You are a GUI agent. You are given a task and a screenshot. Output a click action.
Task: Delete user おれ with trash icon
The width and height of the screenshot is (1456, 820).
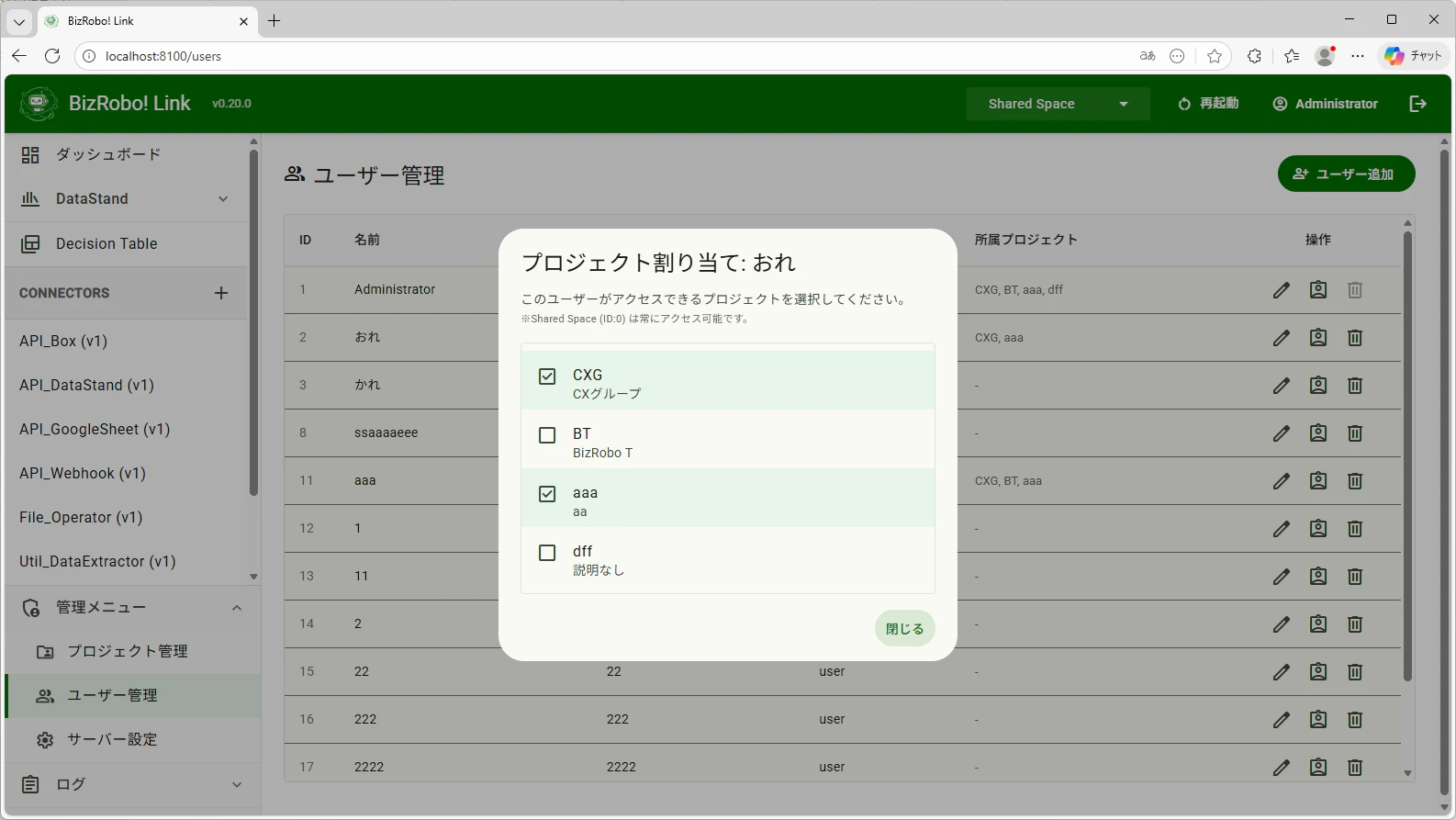1355,338
